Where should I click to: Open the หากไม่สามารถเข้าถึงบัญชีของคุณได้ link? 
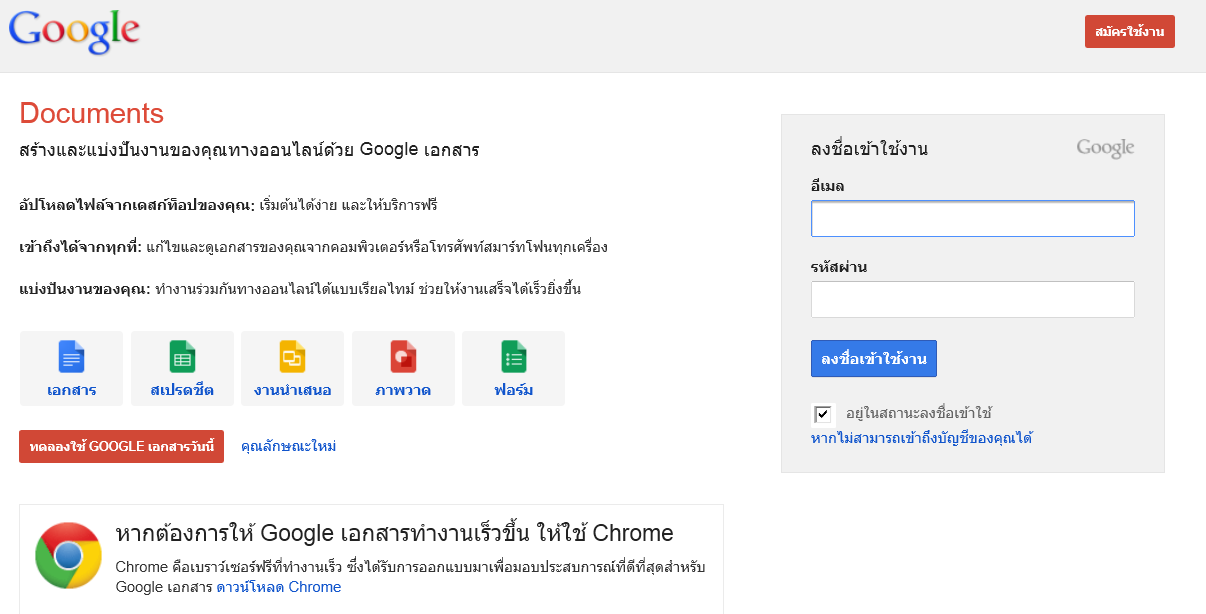[921, 438]
